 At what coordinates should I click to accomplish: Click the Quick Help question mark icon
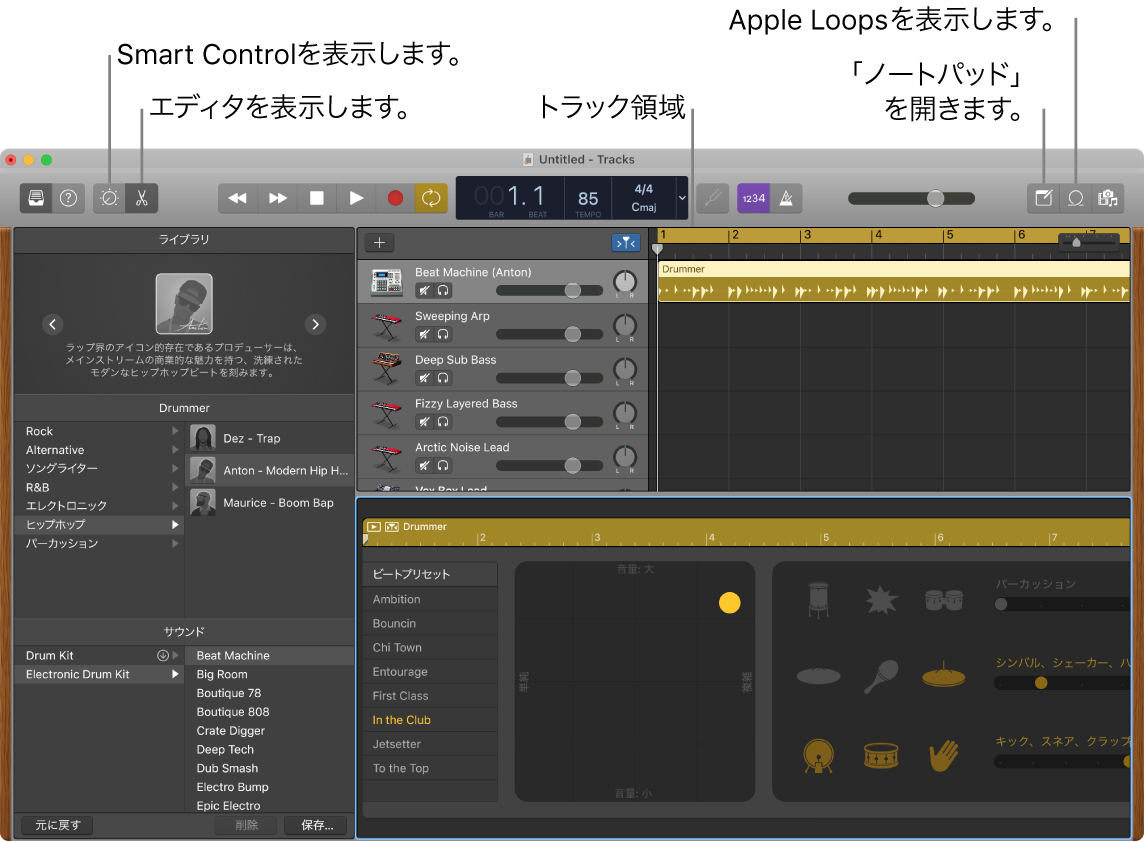(67, 198)
